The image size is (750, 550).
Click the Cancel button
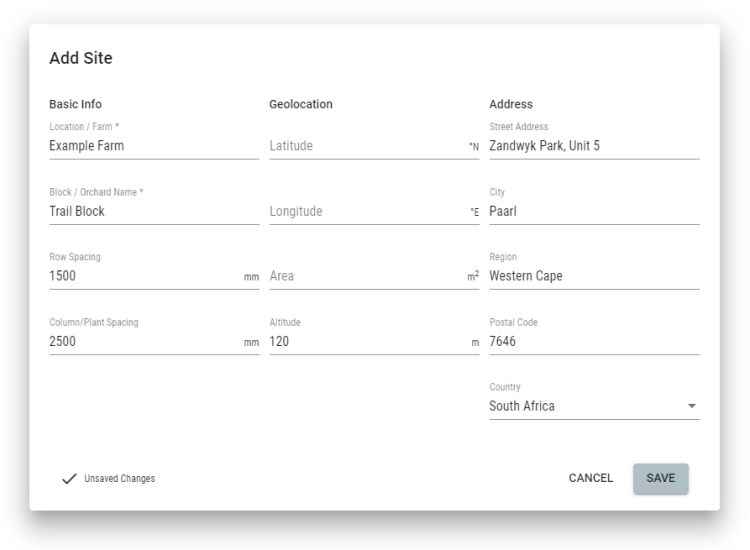pos(591,478)
